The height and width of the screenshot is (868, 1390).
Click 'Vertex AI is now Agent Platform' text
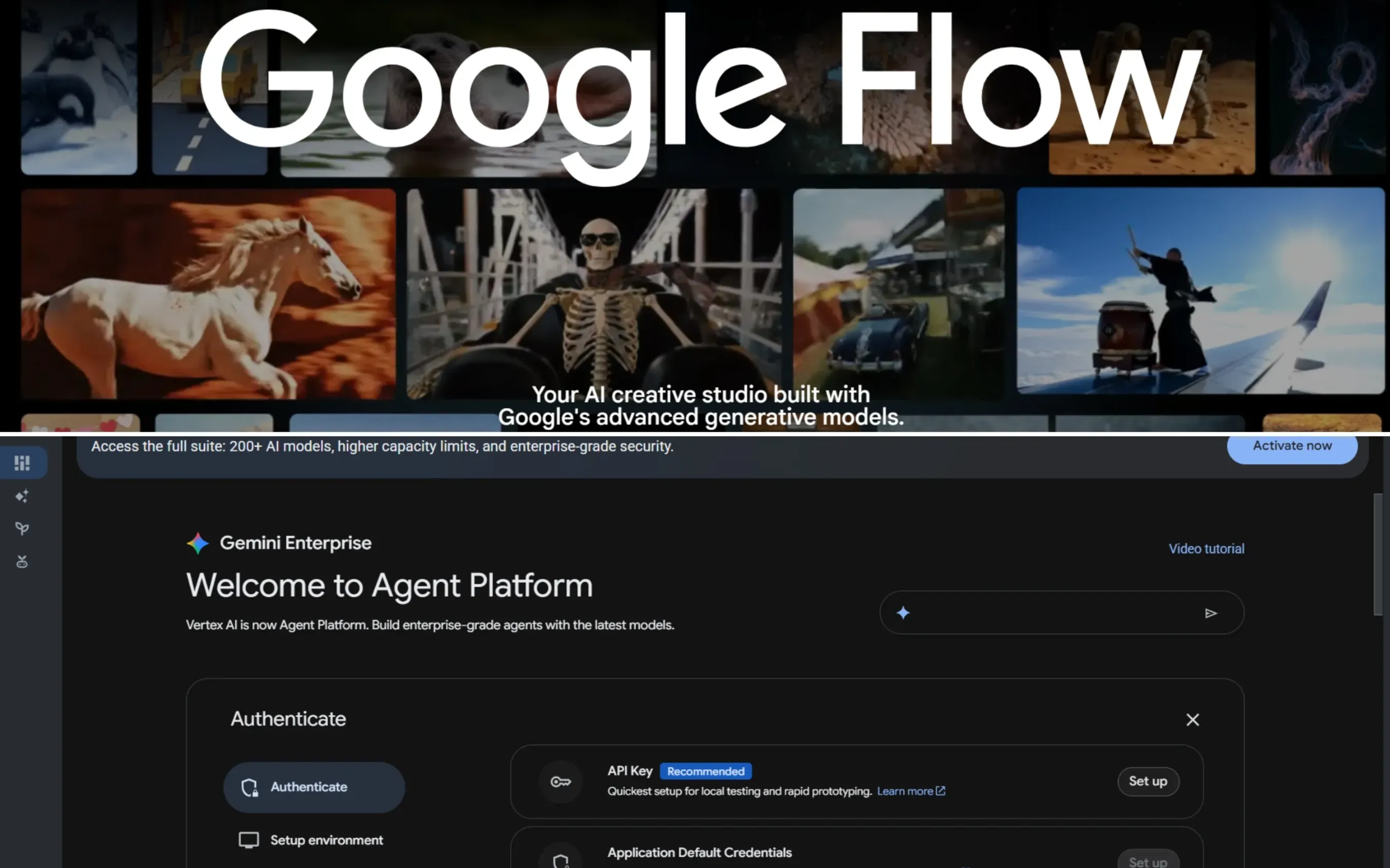click(430, 625)
